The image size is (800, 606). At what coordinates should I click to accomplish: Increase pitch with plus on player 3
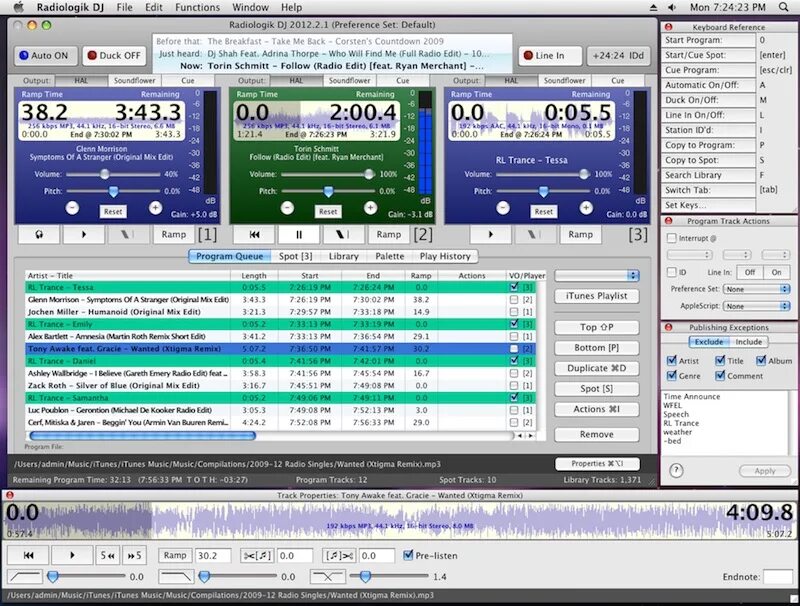pyautogui.click(x=586, y=208)
